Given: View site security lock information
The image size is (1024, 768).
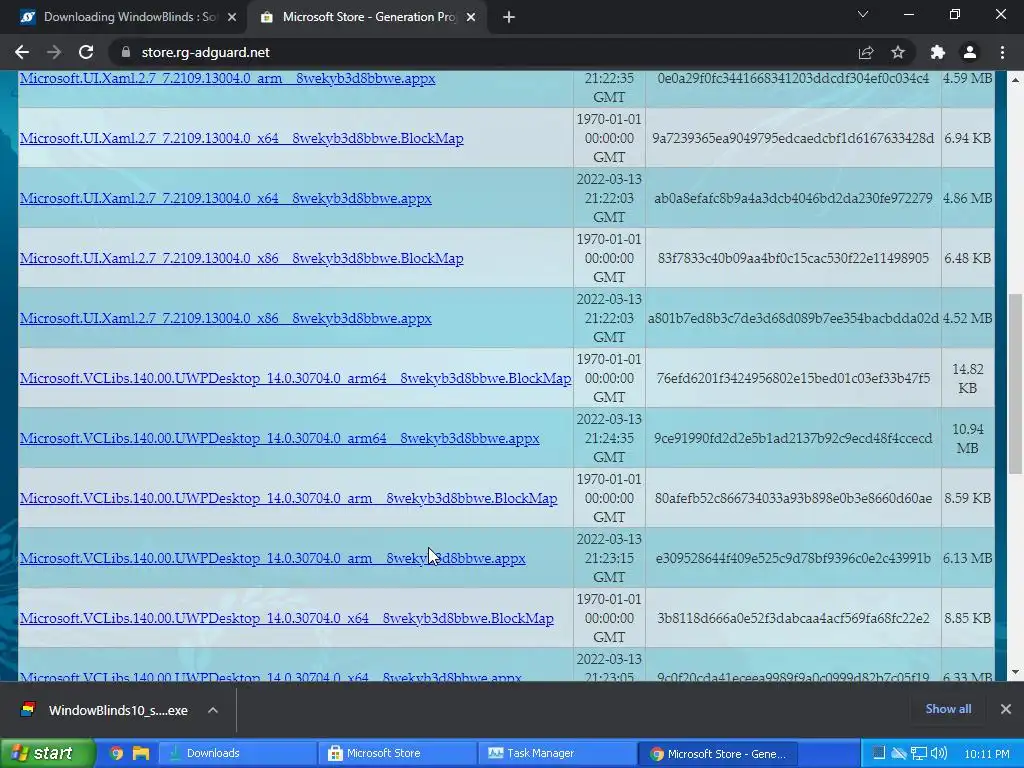Looking at the screenshot, I should (126, 52).
